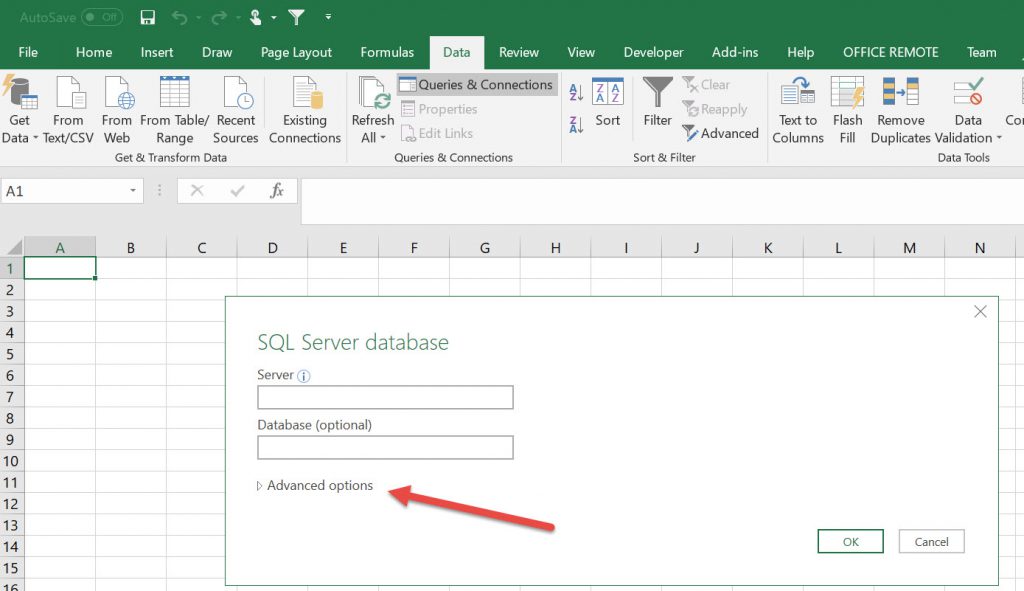
Task: Click the Filter funnel icon
Action: (x=657, y=93)
